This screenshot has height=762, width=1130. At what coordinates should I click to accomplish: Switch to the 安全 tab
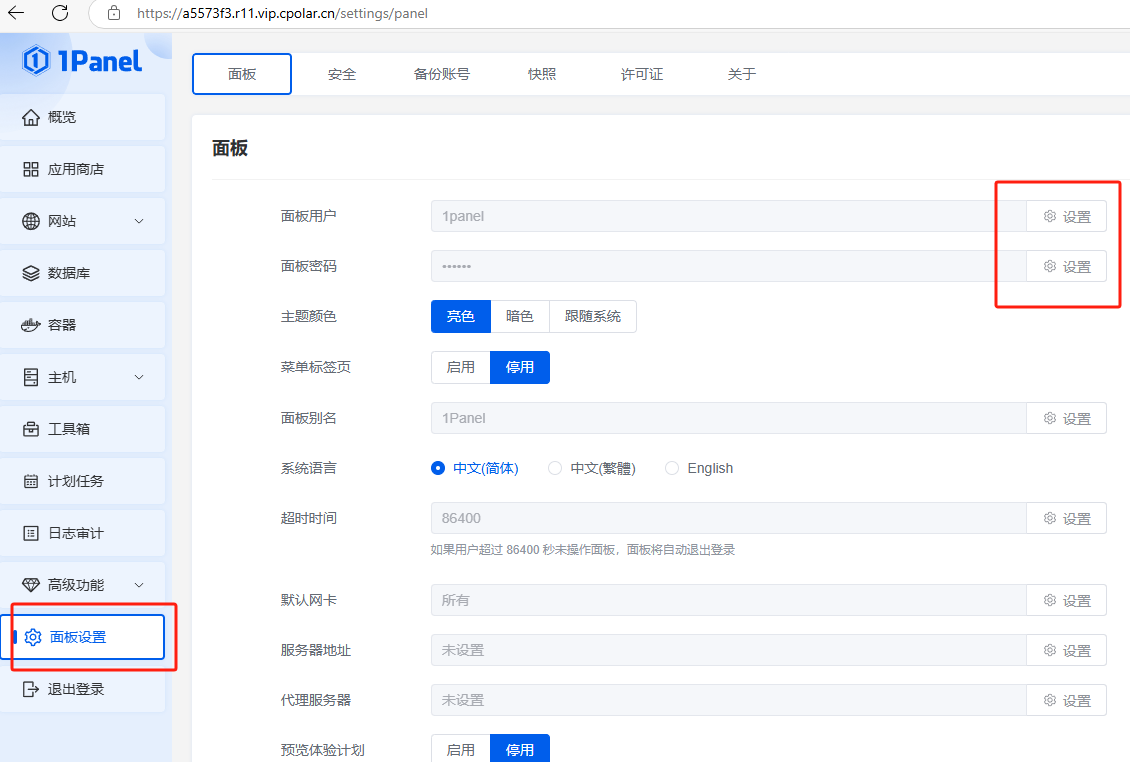pos(342,74)
